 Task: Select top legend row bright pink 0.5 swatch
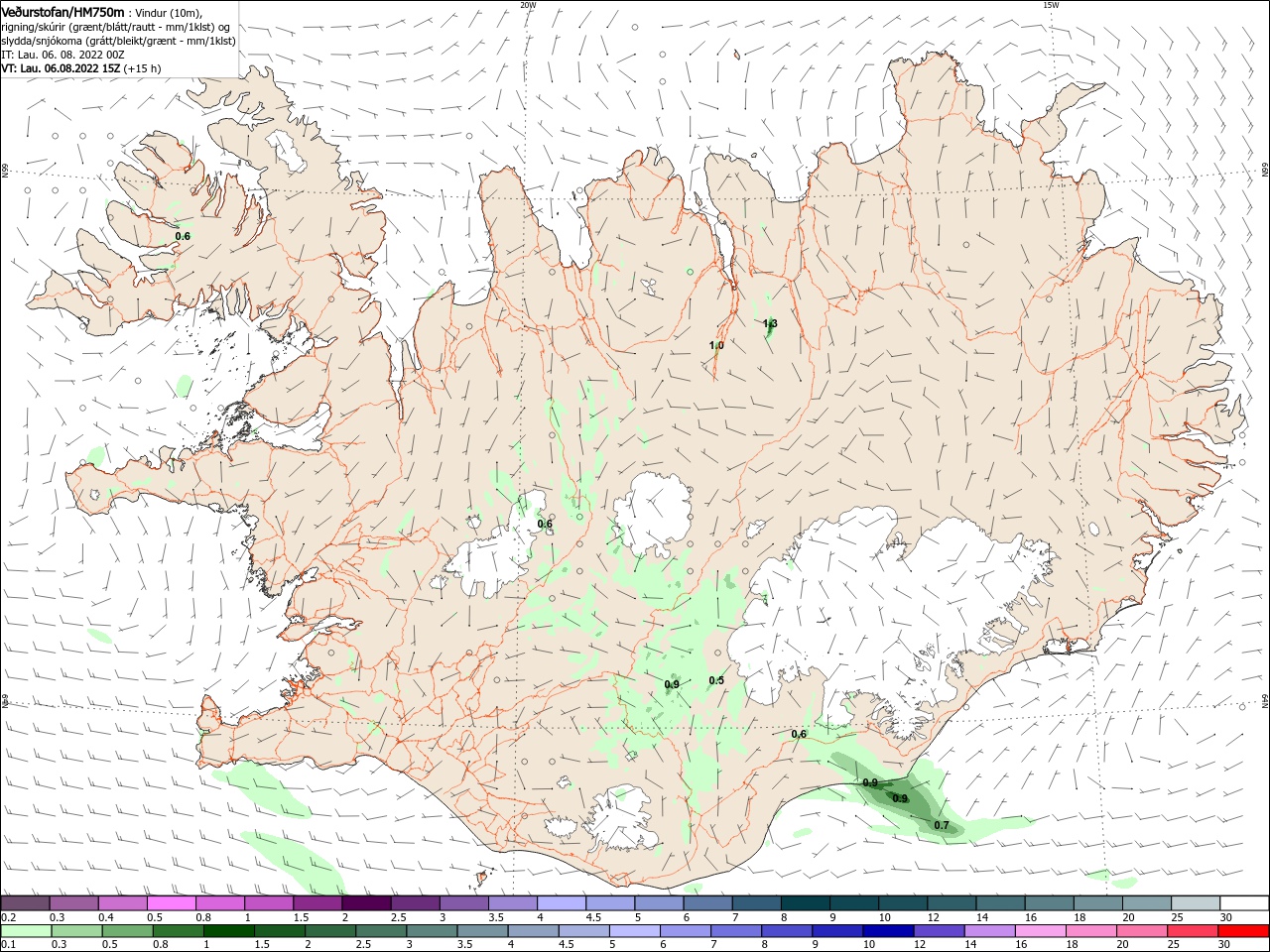pos(172,902)
